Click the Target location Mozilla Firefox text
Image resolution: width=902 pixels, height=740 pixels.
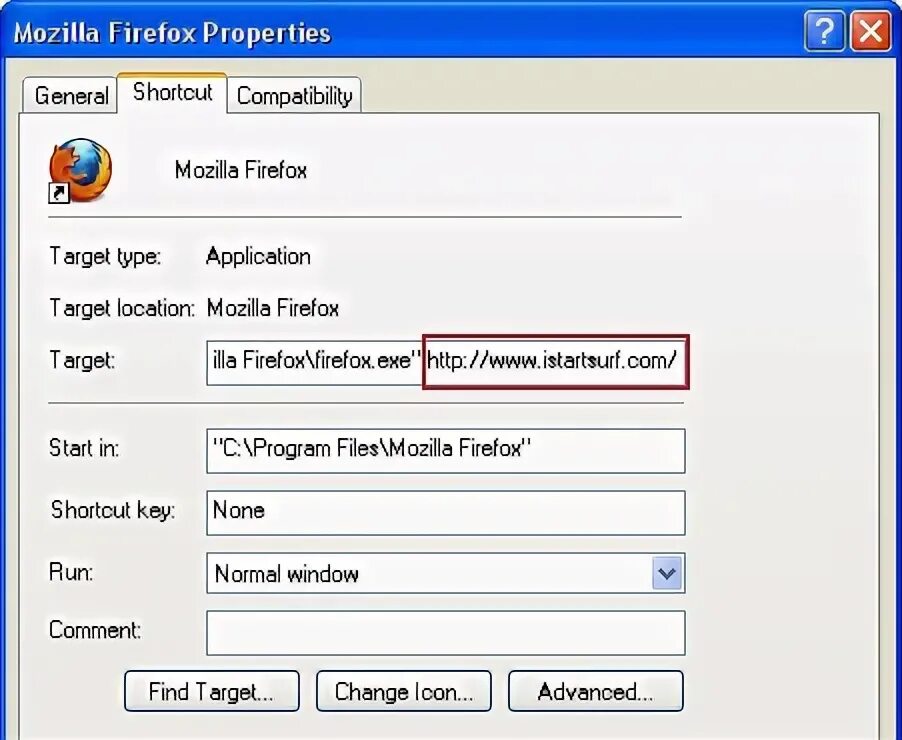pos(273,308)
